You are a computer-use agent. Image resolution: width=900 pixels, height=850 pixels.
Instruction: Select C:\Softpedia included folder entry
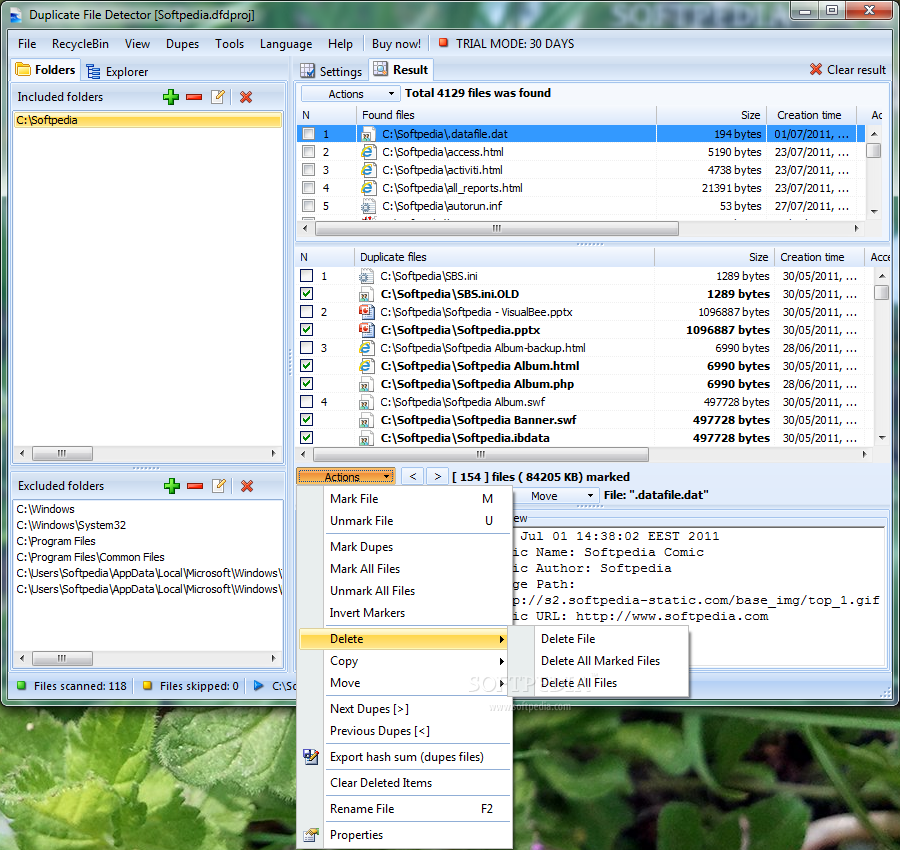tap(148, 120)
